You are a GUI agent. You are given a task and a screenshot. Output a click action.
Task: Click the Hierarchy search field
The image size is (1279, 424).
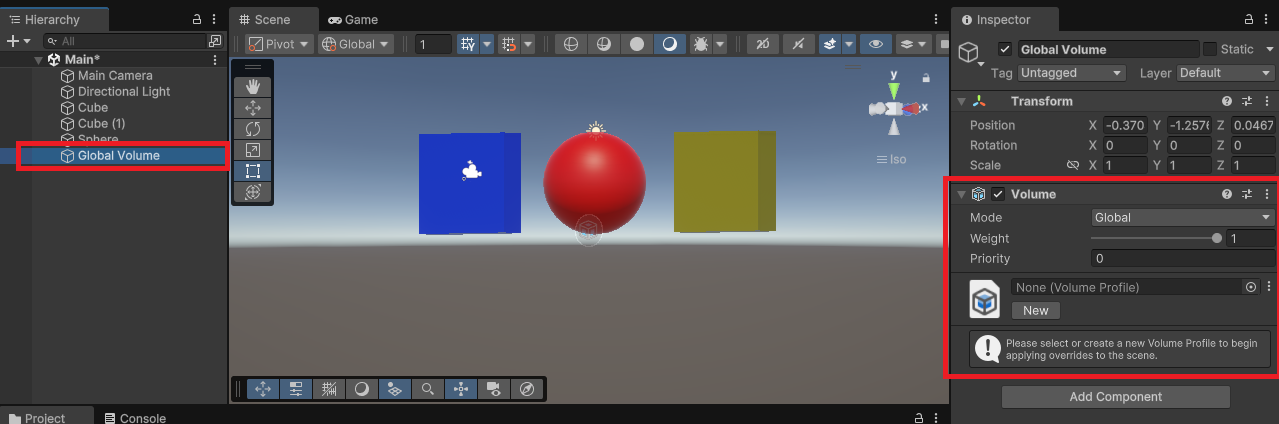[124, 41]
